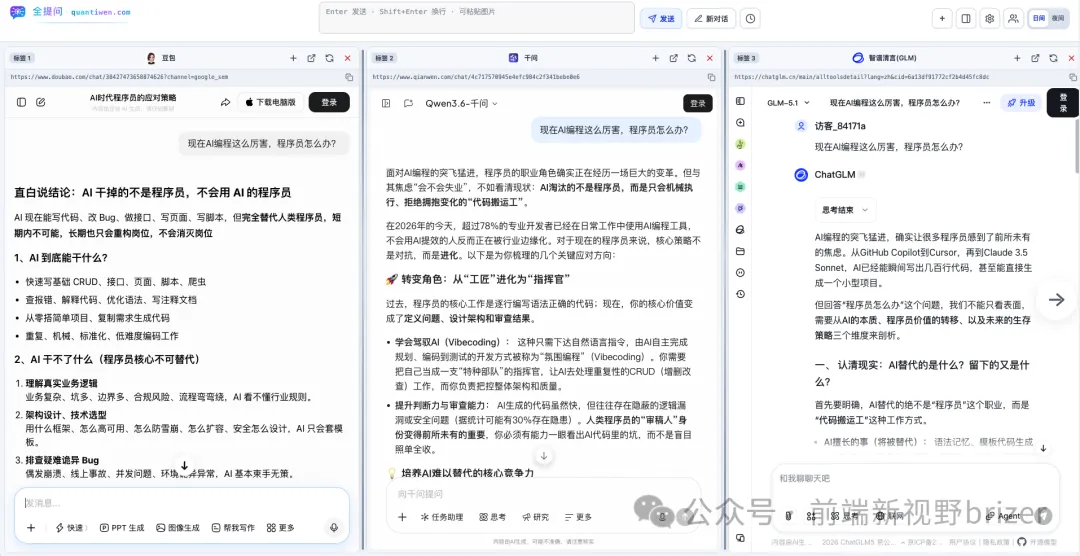The image size is (1080, 556).
Task: Open 更多 options in 豆包 input
Action: click(x=281, y=528)
